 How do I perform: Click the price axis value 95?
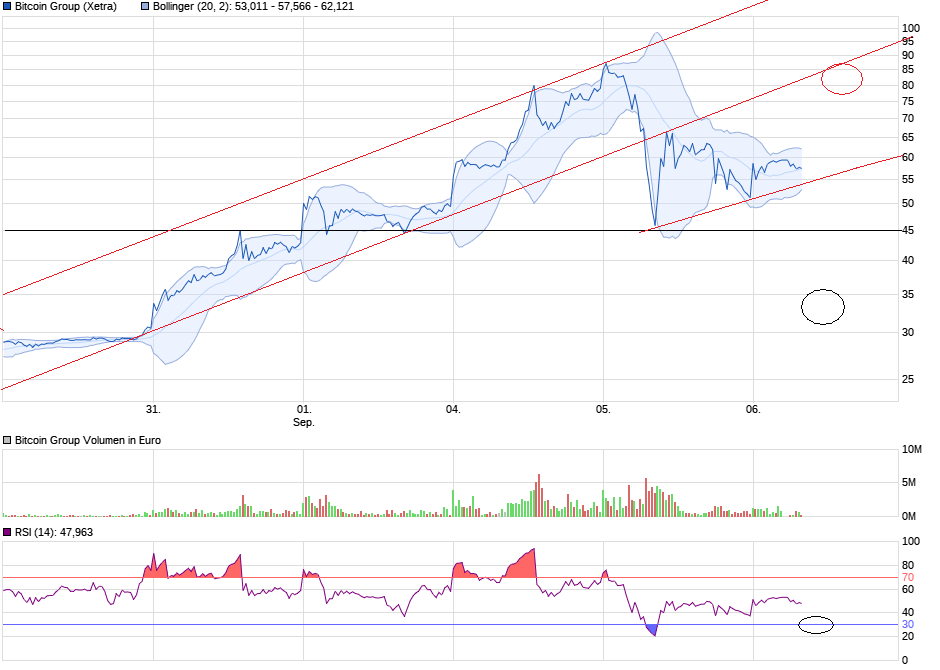click(x=908, y=41)
